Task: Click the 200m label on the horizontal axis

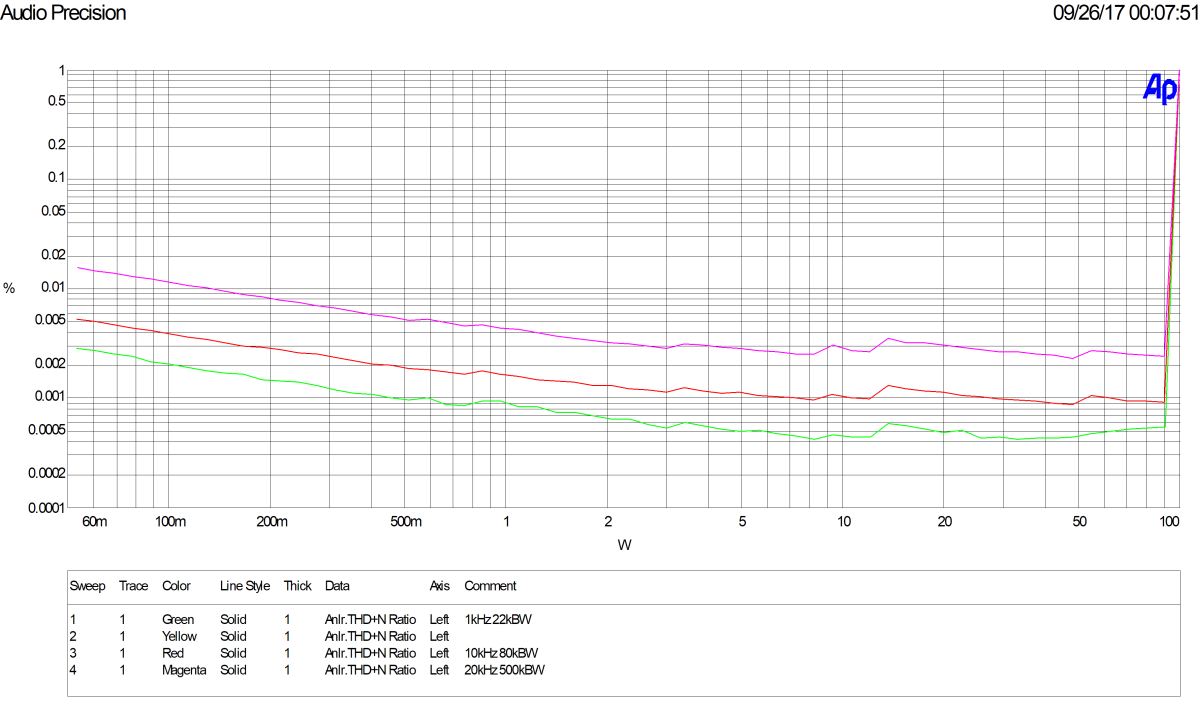Action: tap(272, 522)
